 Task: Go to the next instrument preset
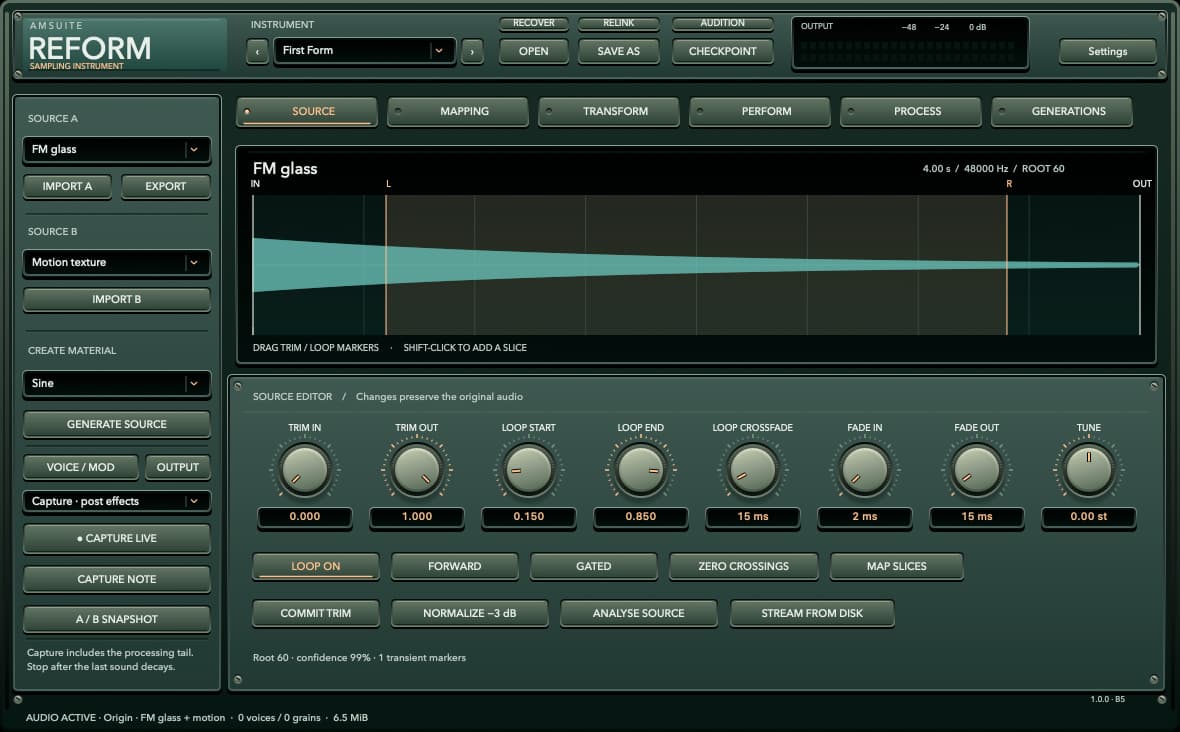pyautogui.click(x=472, y=51)
